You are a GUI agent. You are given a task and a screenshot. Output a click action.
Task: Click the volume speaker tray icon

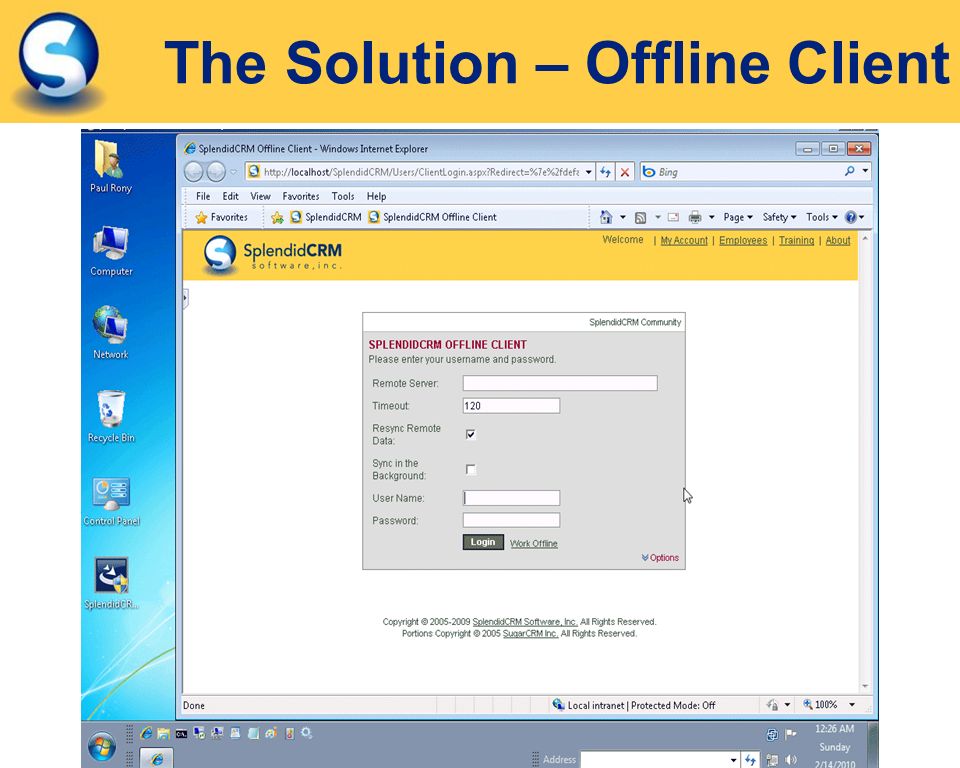click(x=791, y=759)
